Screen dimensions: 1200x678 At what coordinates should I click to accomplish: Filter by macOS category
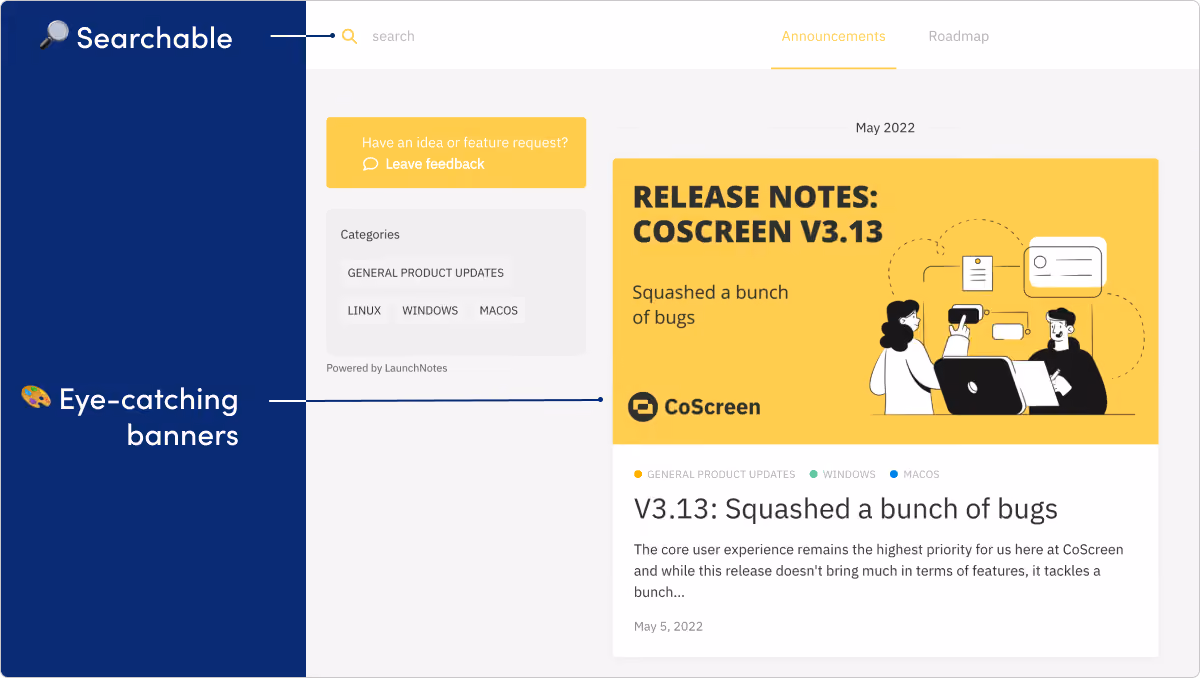click(499, 310)
